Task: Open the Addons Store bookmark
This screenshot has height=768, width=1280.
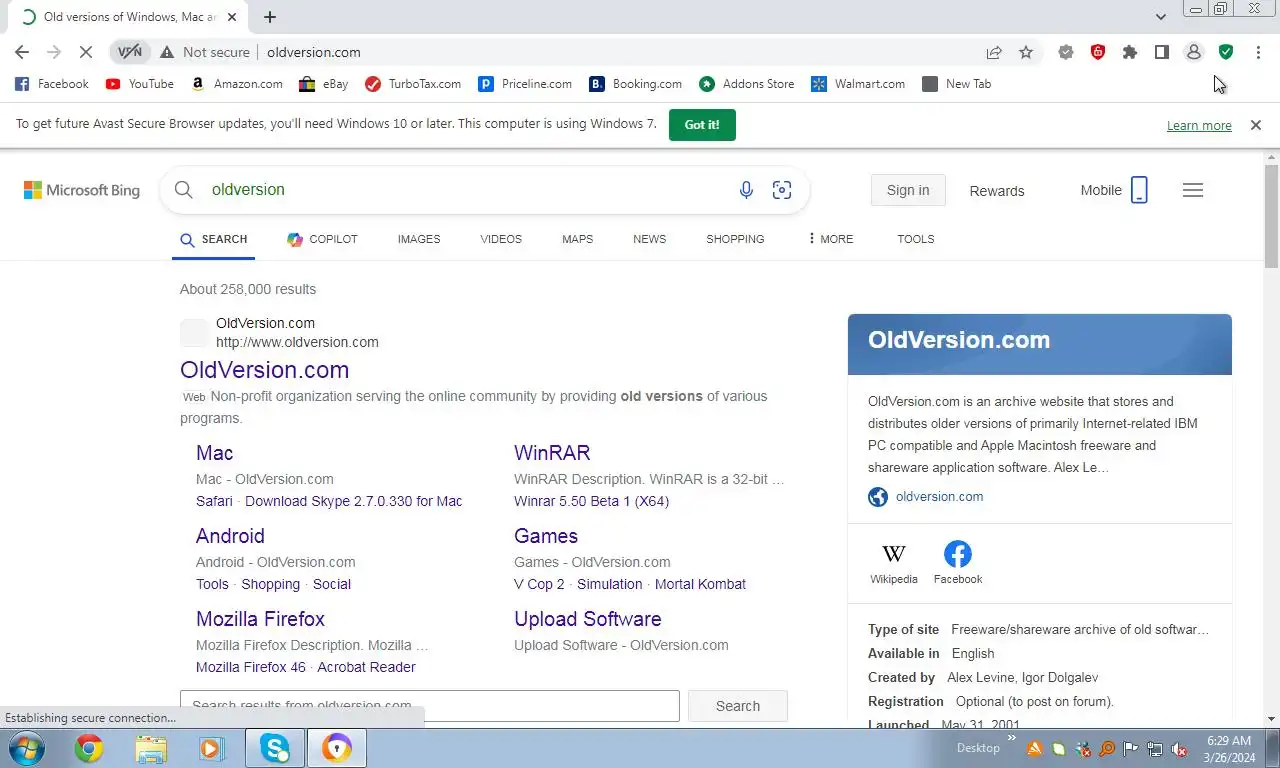Action: pyautogui.click(x=747, y=84)
